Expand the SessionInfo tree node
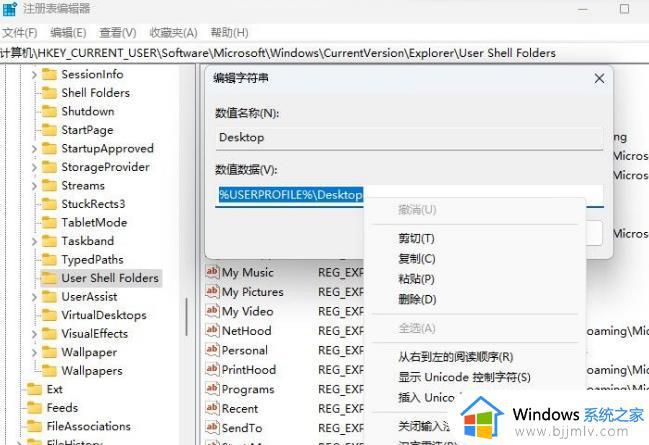649x445 pixels. click(34, 74)
